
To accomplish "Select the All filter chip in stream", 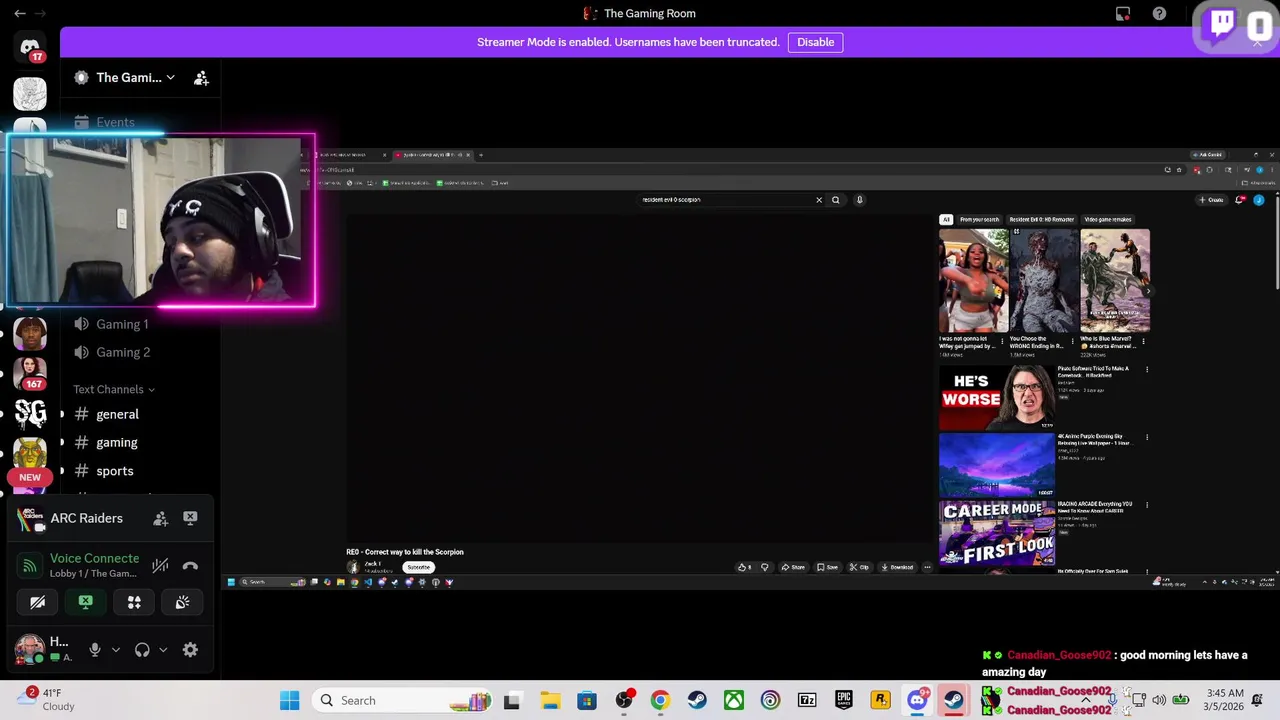I will pyautogui.click(x=946, y=219).
